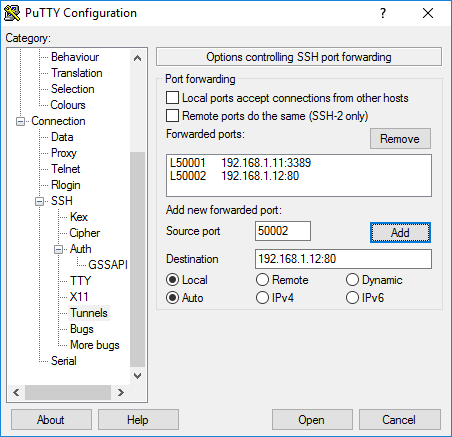Screen dimensions: 452x437
Task: Collapse the Auth tree node
Action: (x=59, y=249)
